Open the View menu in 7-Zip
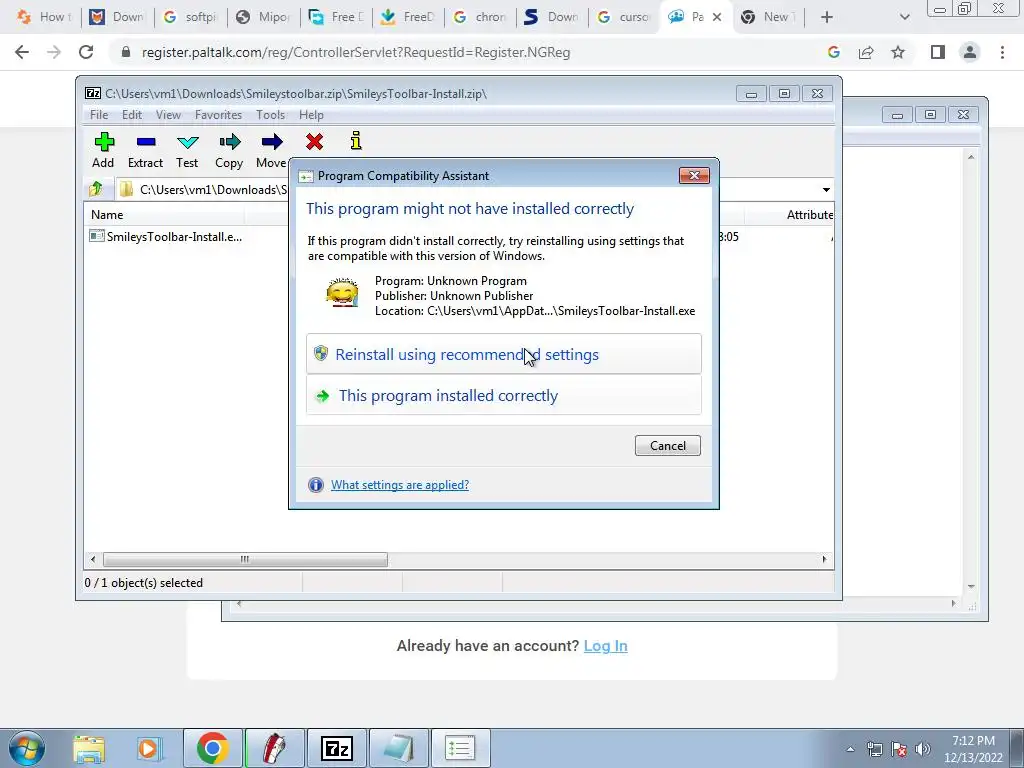This screenshot has height=768, width=1024. pos(168,115)
